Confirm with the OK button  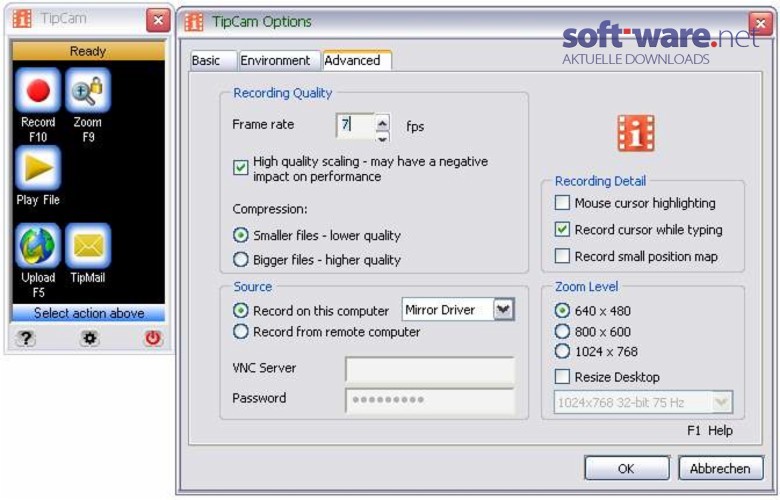[x=626, y=468]
